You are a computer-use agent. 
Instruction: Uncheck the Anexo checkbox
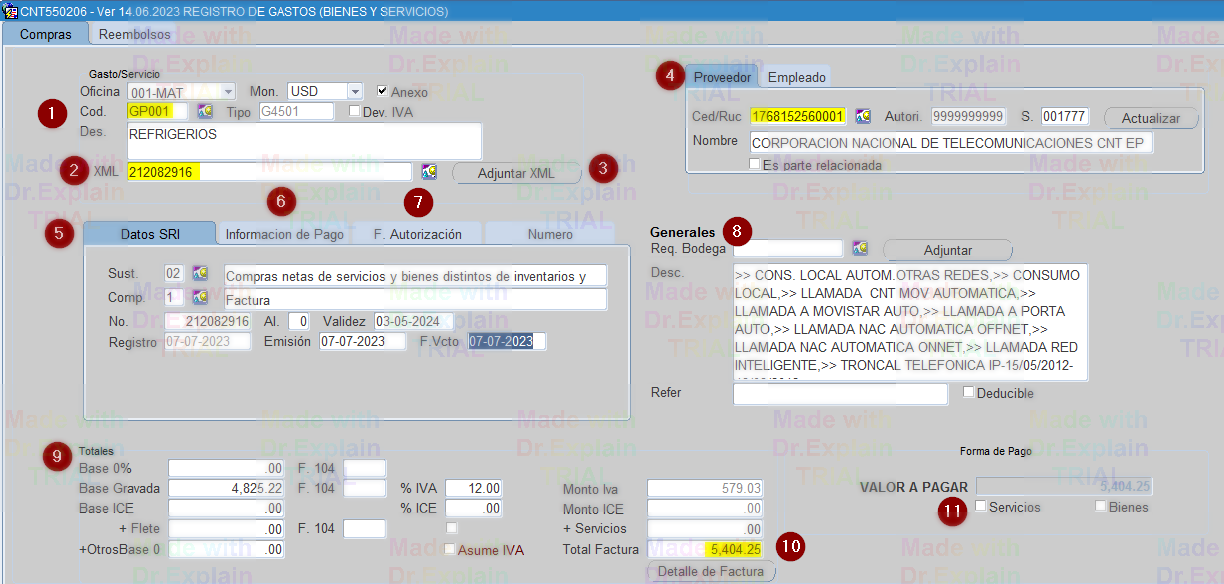pos(382,91)
